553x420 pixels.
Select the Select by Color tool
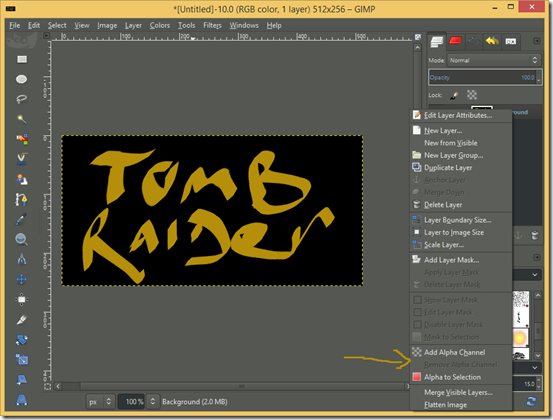pos(22,139)
